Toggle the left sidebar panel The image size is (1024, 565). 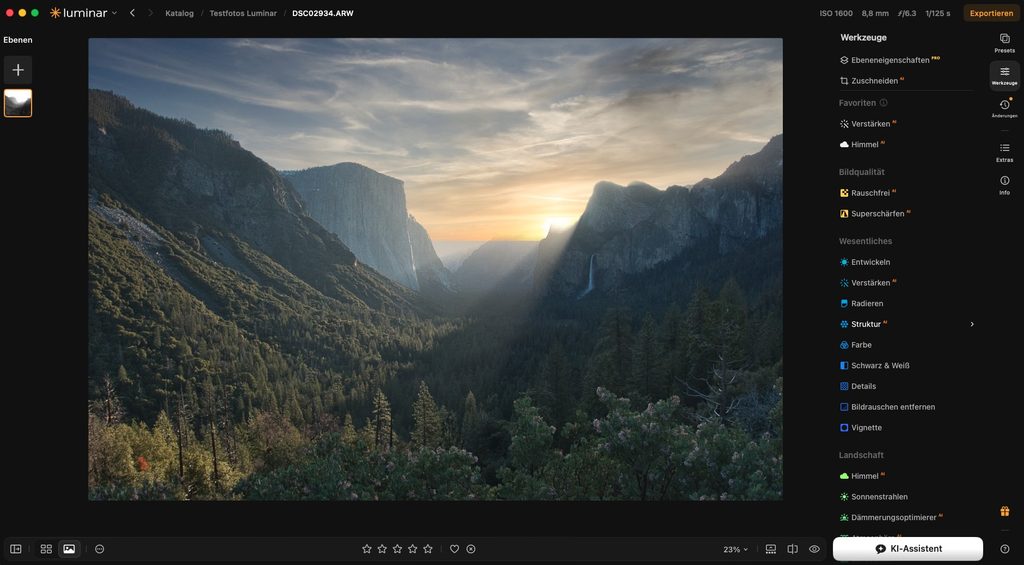[16, 549]
